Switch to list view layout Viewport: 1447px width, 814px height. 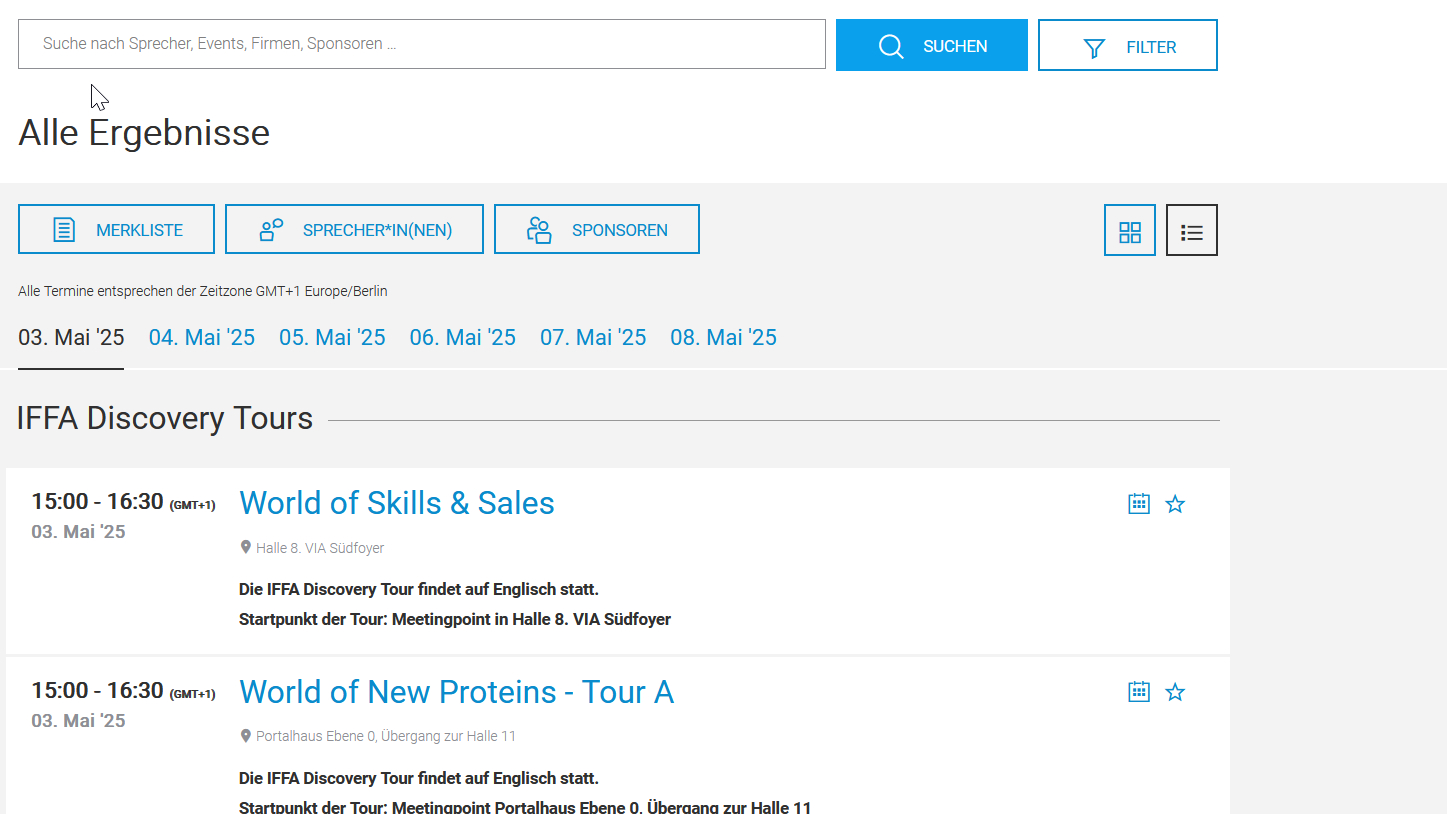point(1191,230)
